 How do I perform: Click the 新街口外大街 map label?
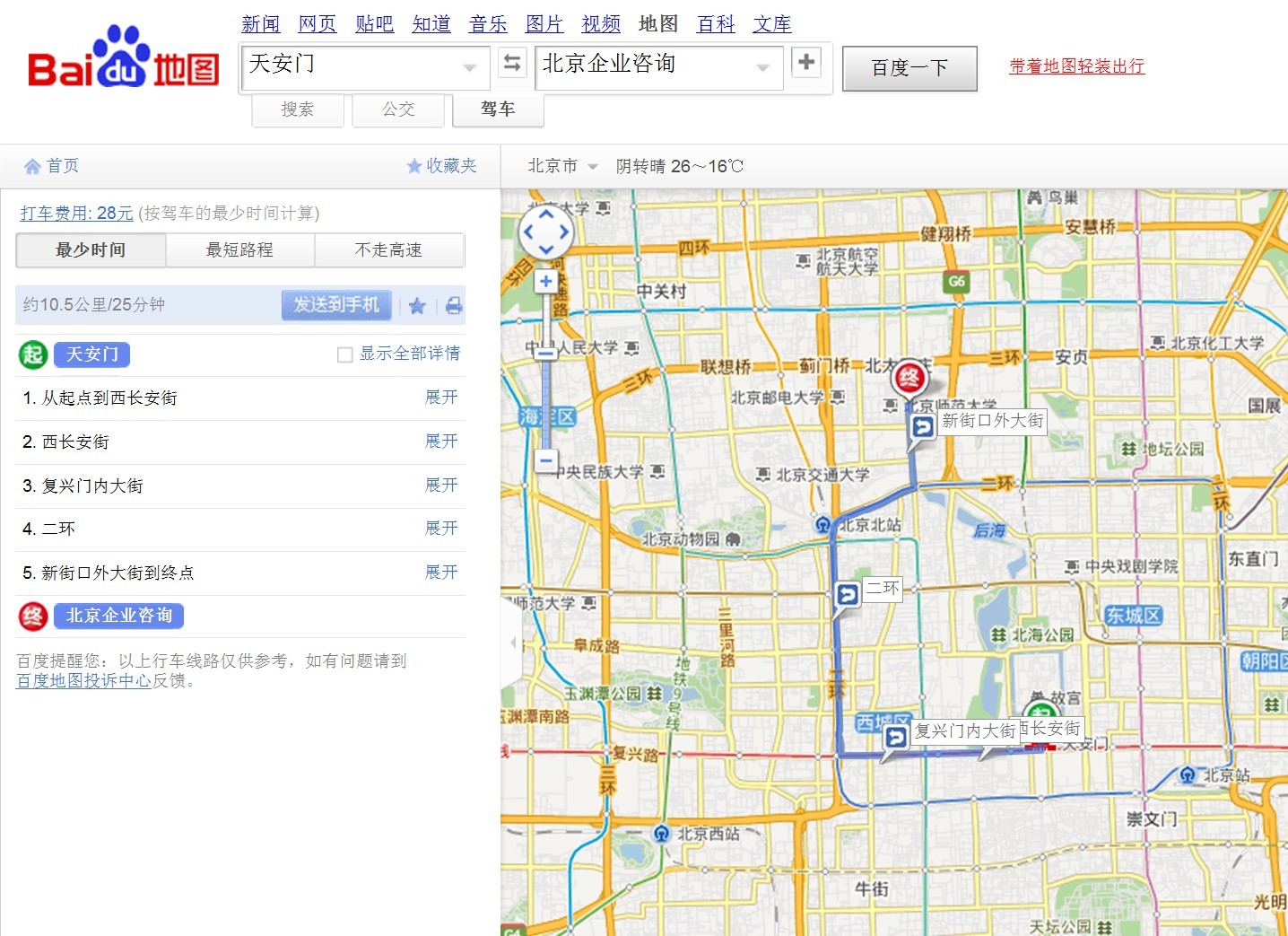click(x=992, y=421)
